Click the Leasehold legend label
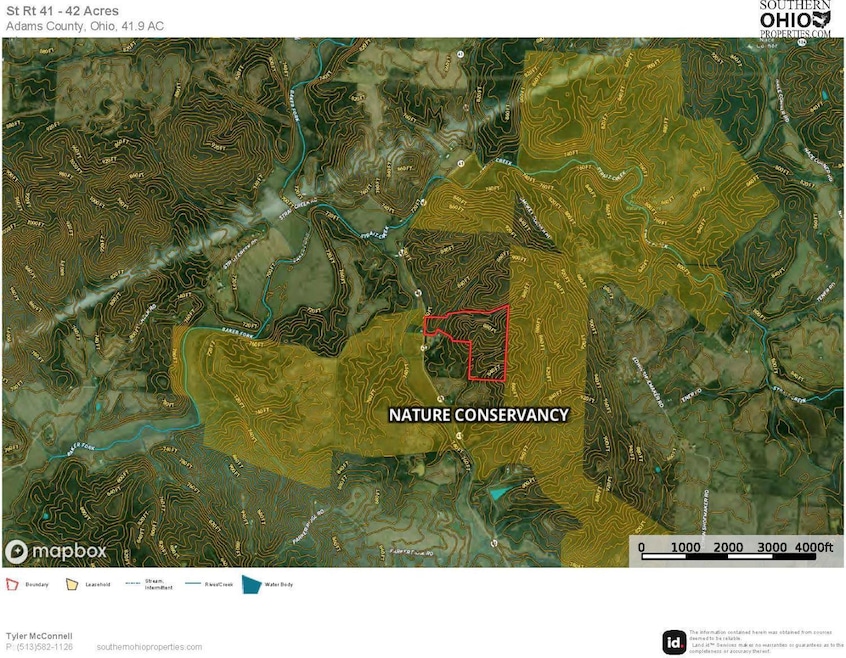Viewport: 846px width, 658px height. [x=96, y=584]
